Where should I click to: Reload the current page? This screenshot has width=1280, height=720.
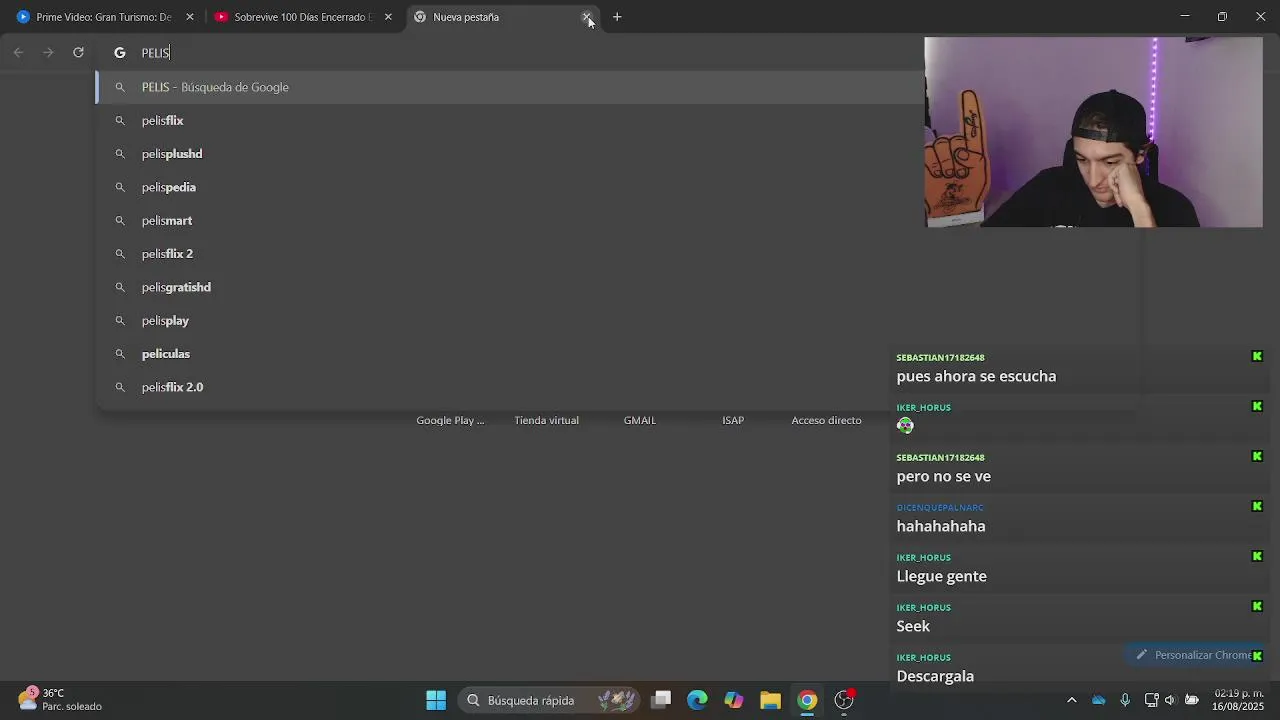click(x=78, y=52)
